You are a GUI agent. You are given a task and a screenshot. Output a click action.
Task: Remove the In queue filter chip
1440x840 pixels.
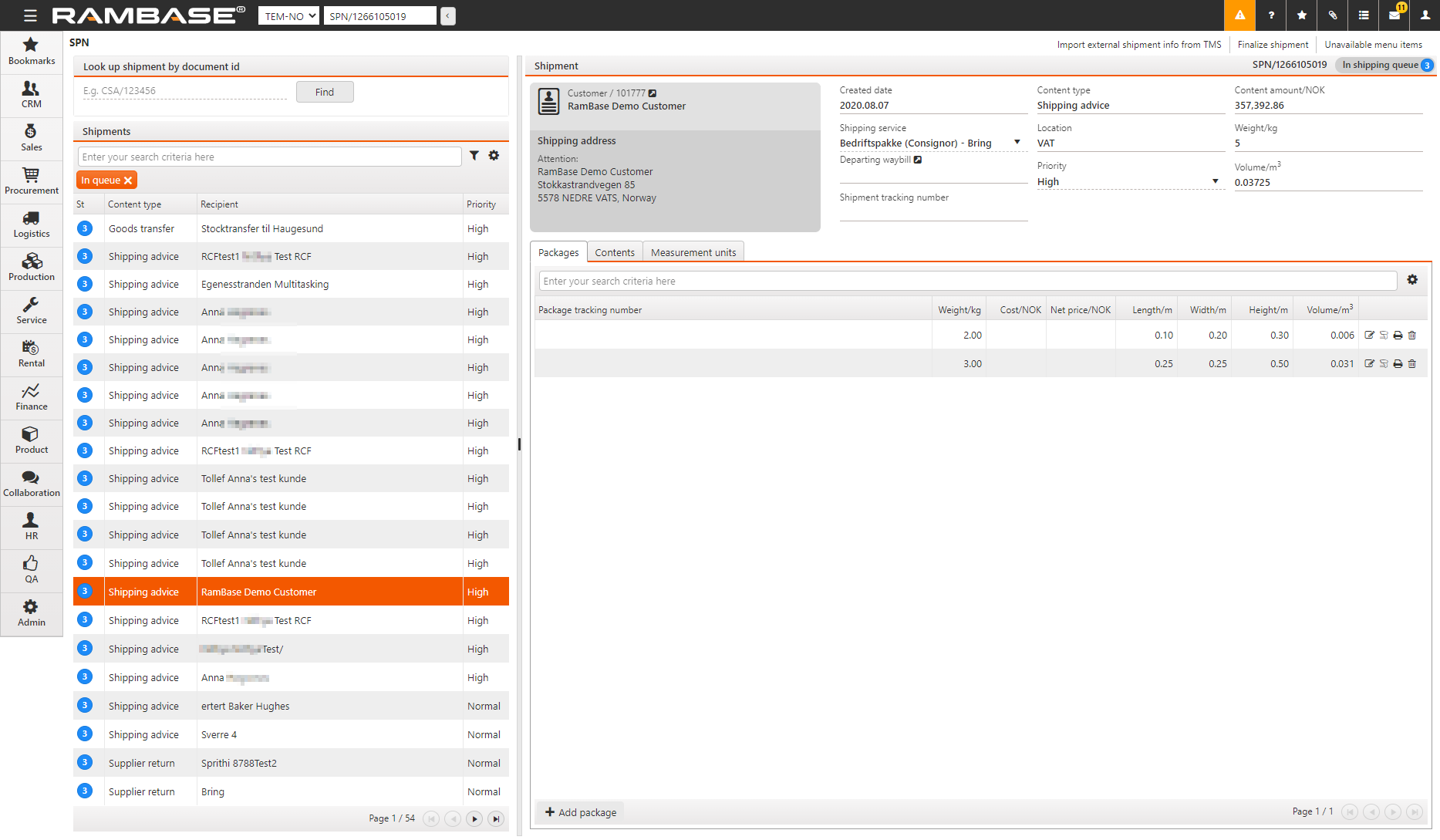[x=128, y=180]
